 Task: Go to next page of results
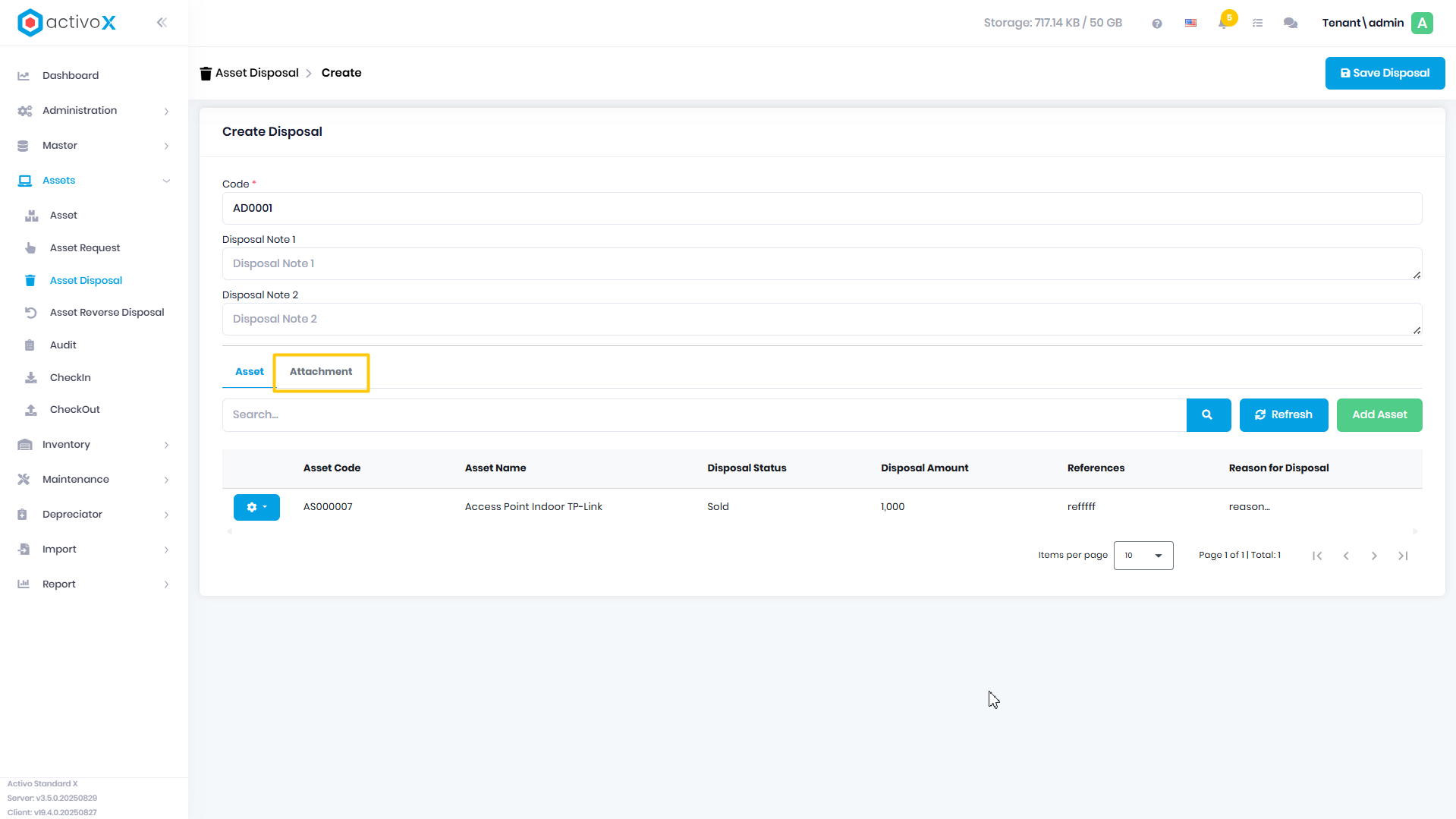point(1374,556)
